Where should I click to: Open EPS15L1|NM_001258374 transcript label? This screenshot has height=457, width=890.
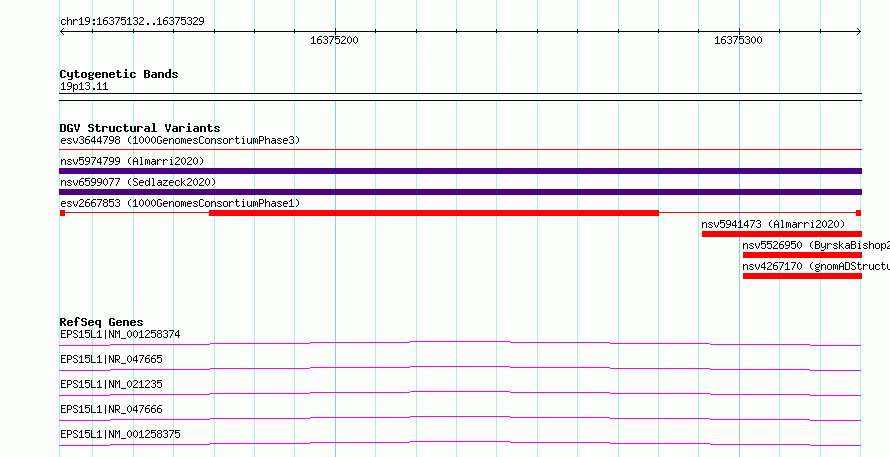pos(120,334)
